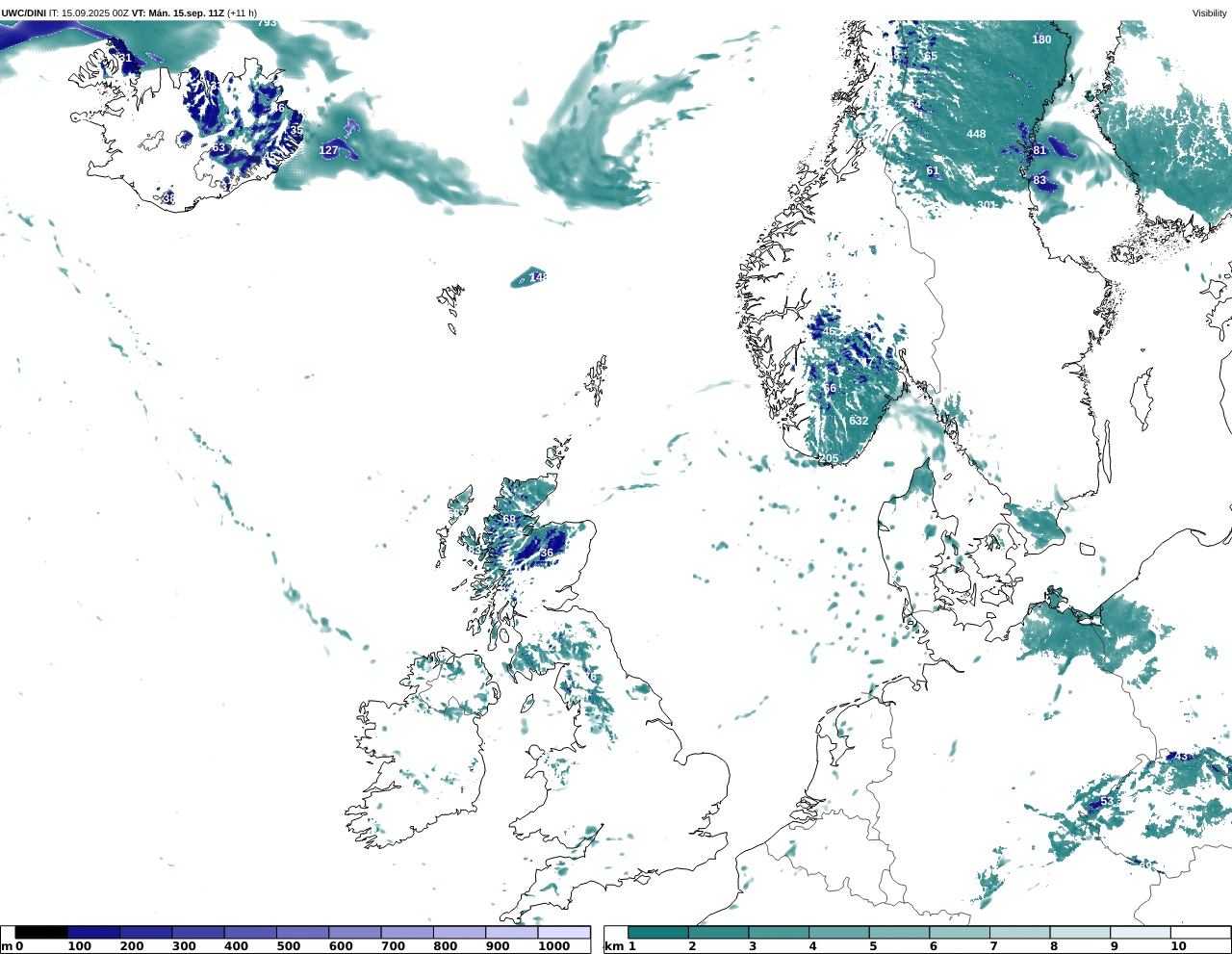Click the '180' value at the map's top right
This screenshot has height=954, width=1232.
coord(1041,39)
